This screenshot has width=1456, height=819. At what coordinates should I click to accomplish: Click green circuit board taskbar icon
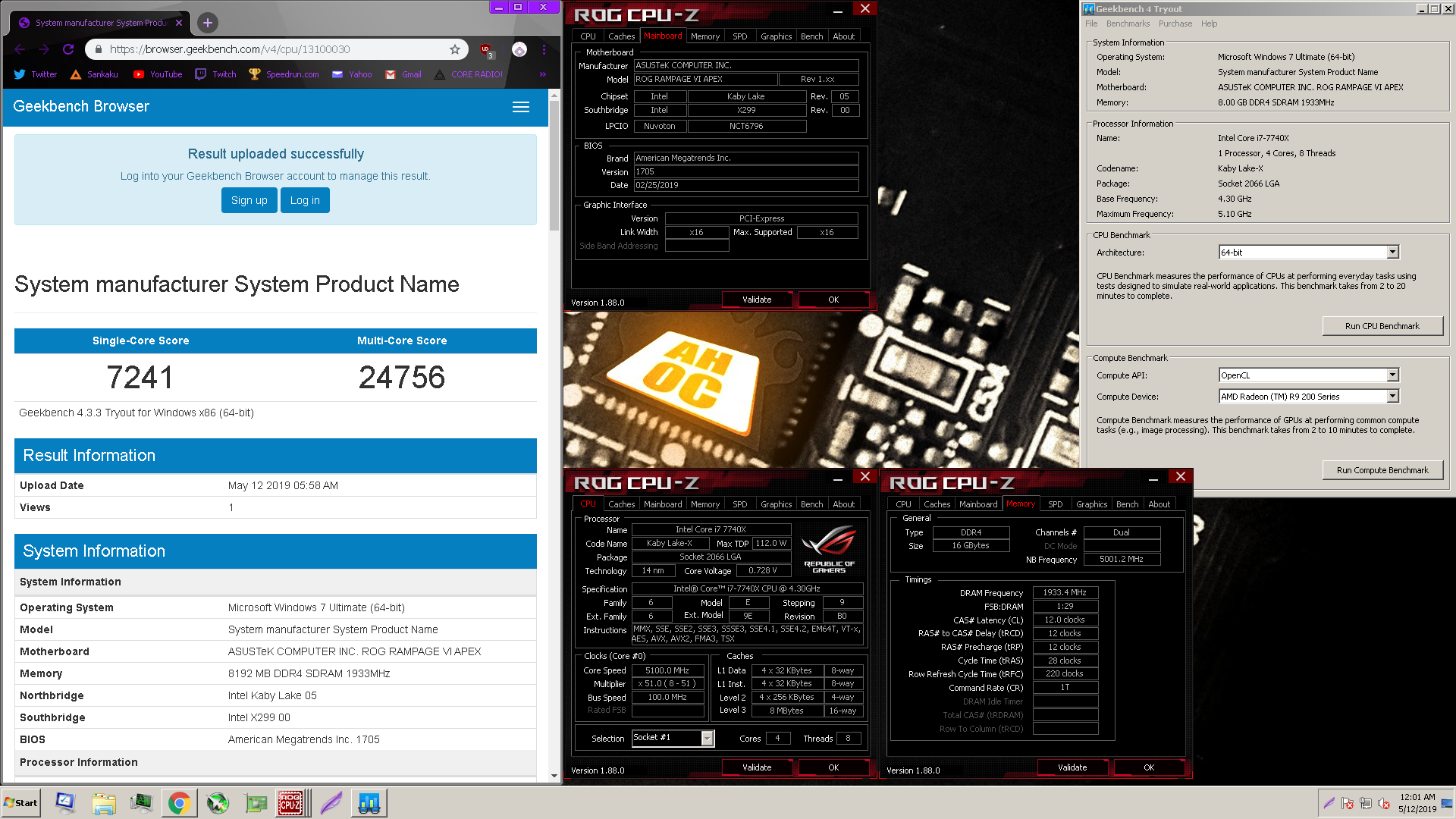click(256, 803)
